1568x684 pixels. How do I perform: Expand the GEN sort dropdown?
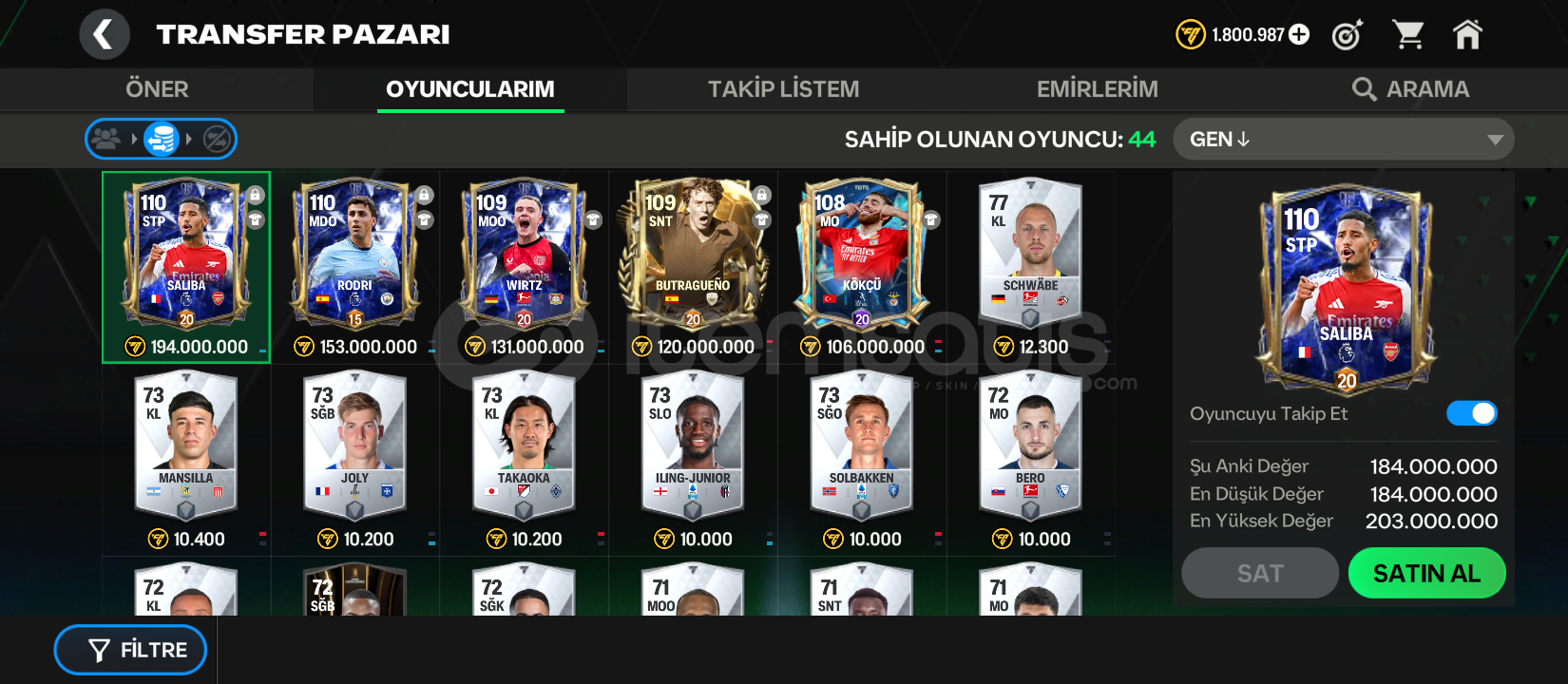point(1343,140)
